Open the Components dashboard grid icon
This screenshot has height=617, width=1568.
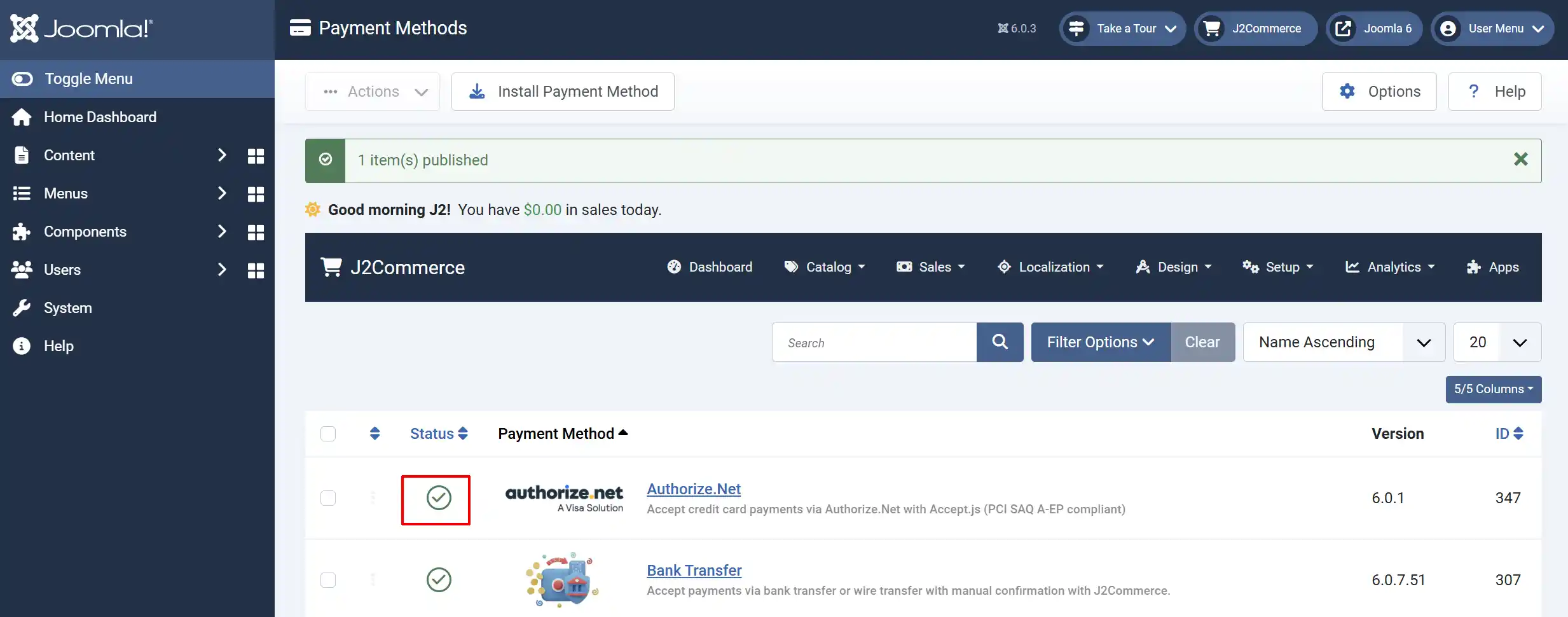[256, 232]
